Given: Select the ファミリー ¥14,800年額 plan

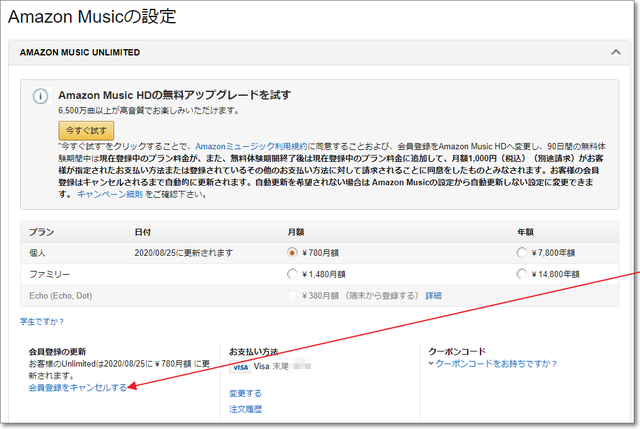Looking at the screenshot, I should (x=522, y=273).
